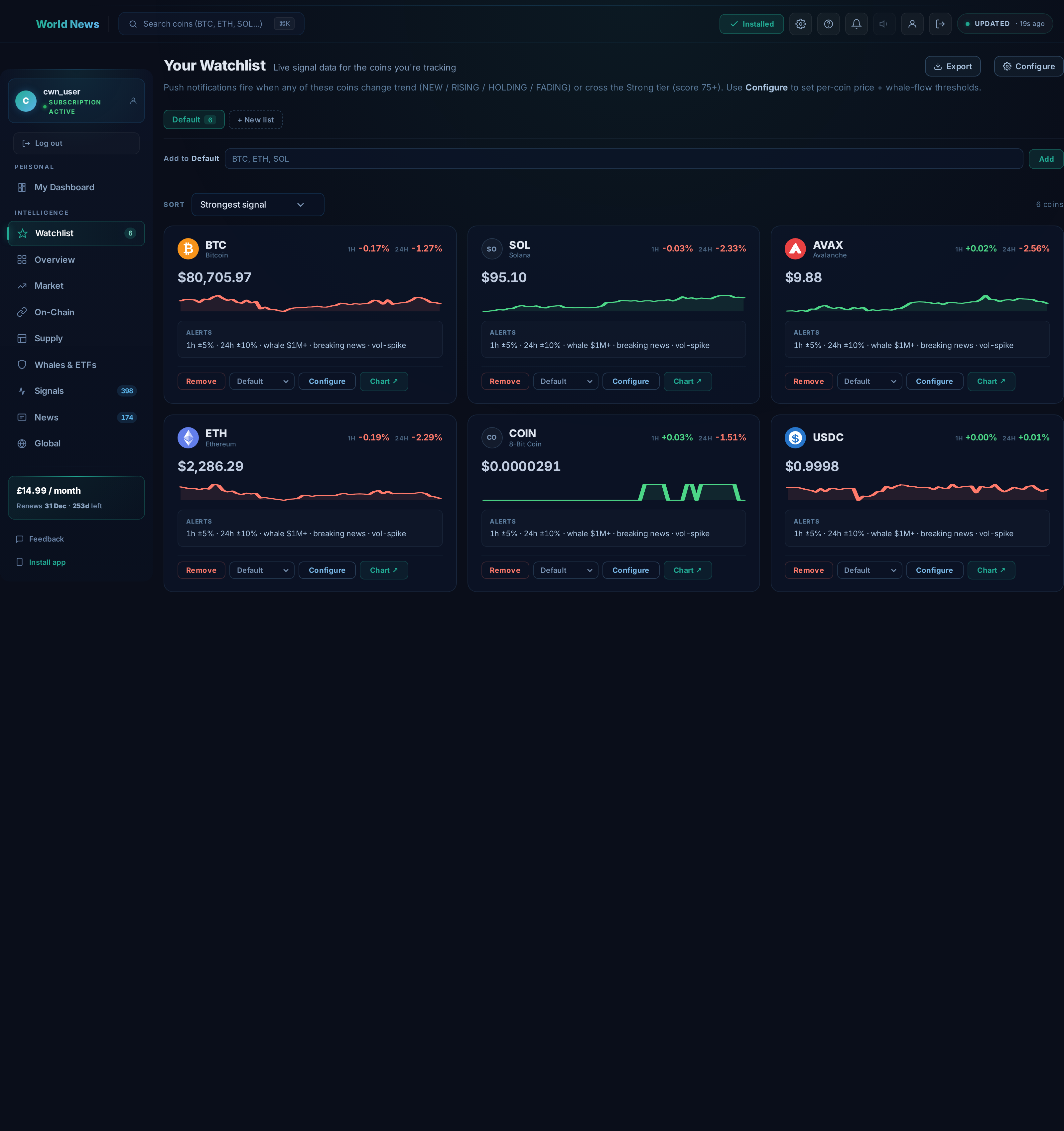Click the Installed status button
This screenshot has height=1131, width=1064.
coord(751,24)
